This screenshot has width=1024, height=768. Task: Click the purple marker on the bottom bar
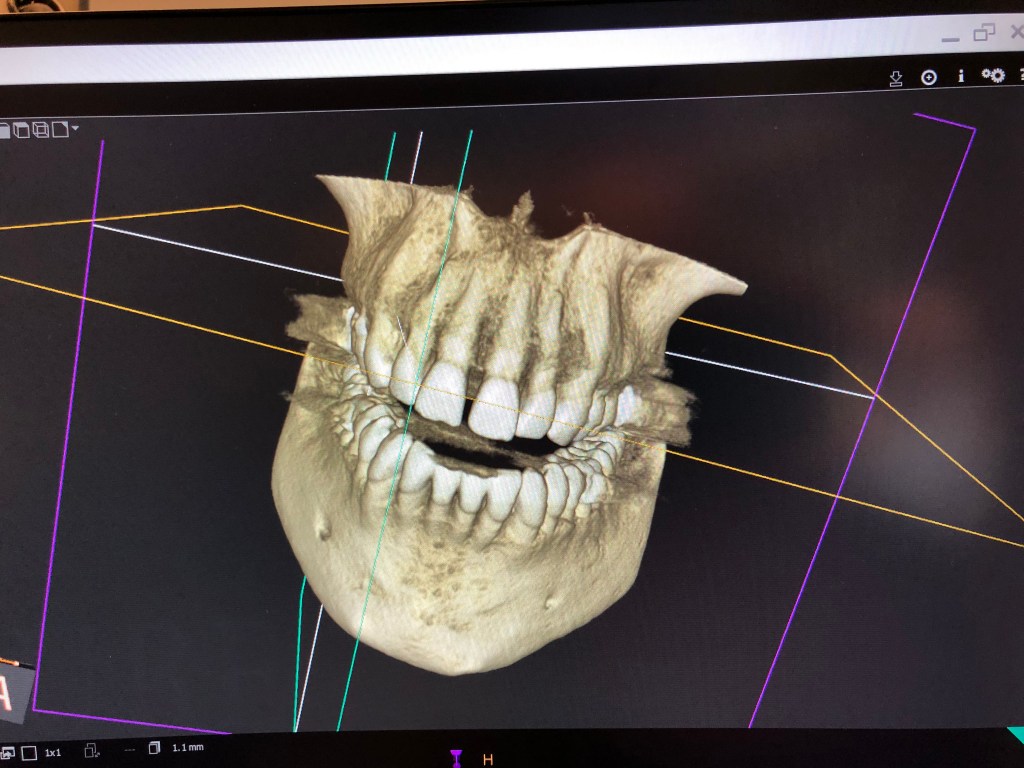coord(456,757)
